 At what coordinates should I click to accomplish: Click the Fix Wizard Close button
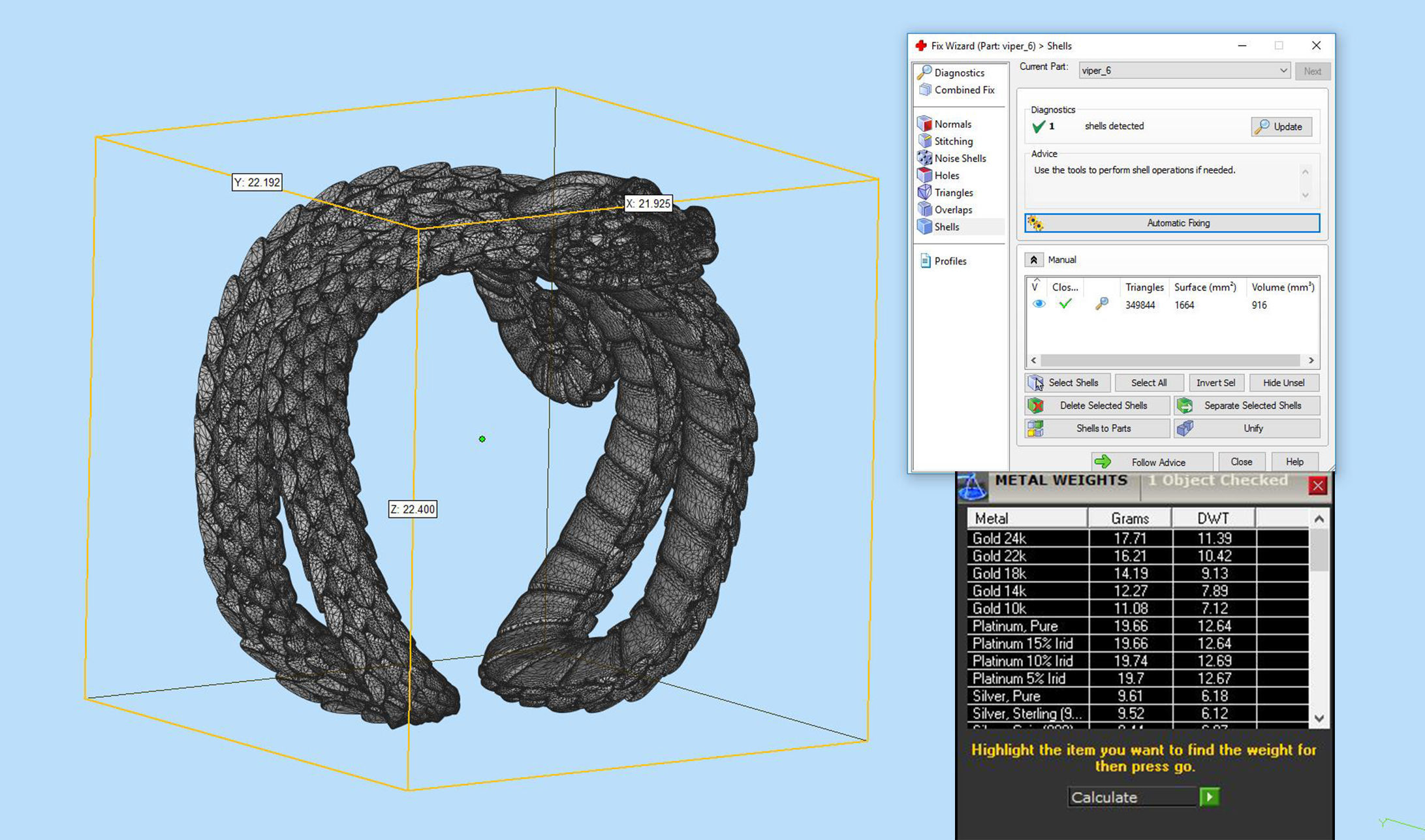click(x=1241, y=462)
